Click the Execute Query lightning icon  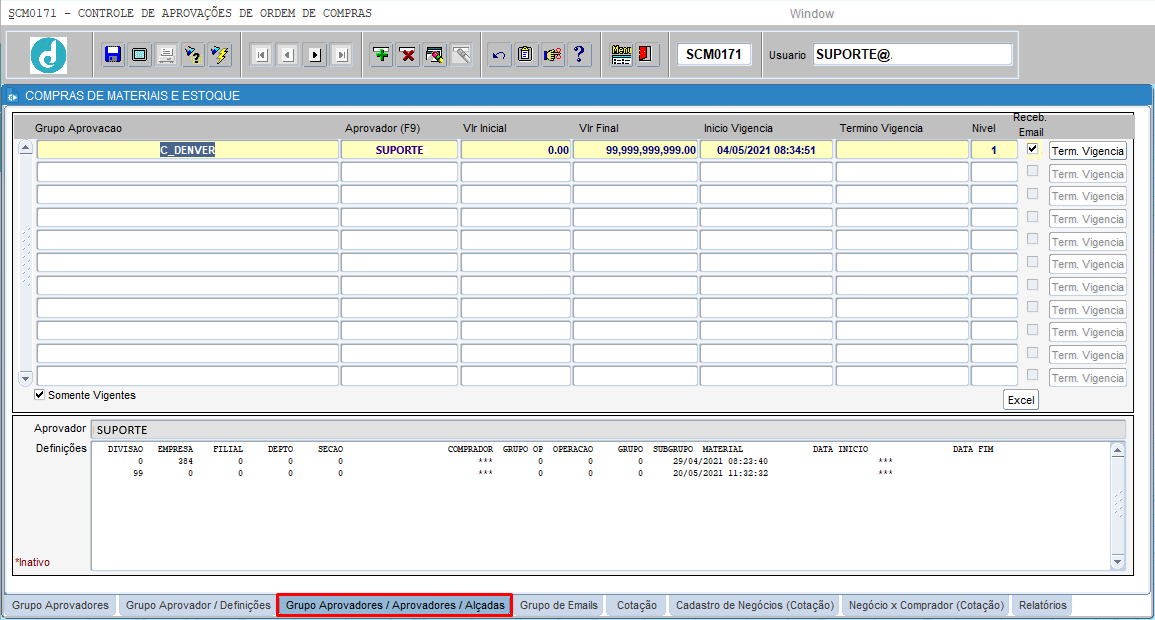[x=220, y=54]
